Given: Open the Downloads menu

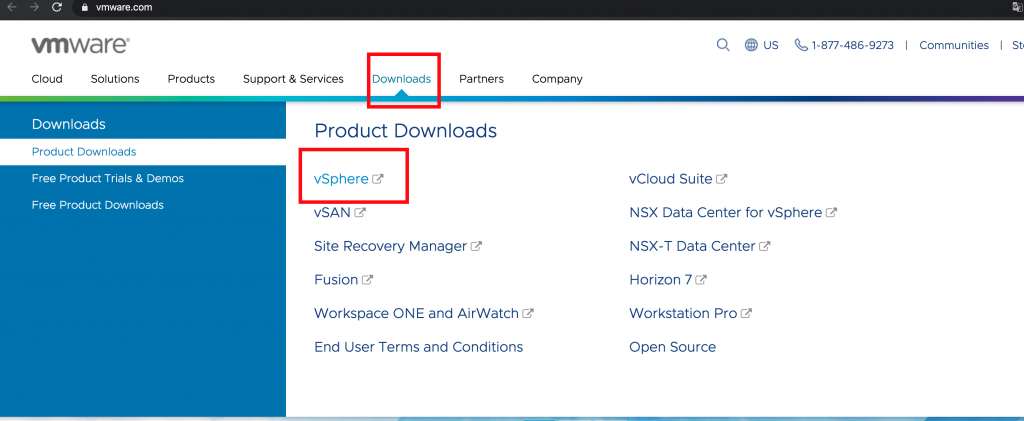Looking at the screenshot, I should (x=401, y=79).
